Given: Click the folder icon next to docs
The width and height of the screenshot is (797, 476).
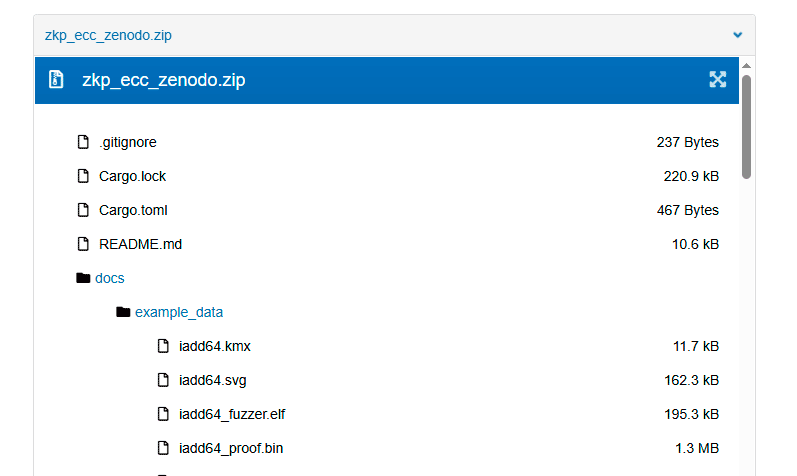Looking at the screenshot, I should [x=83, y=278].
